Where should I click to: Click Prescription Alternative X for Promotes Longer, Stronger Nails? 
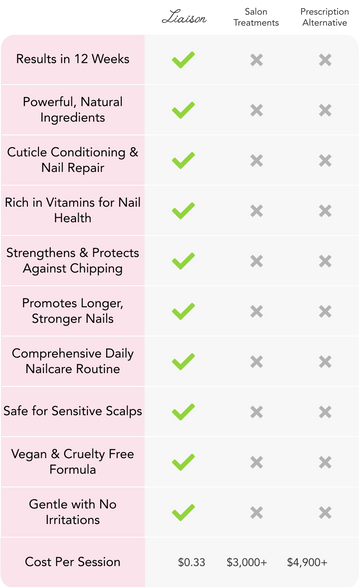(325, 311)
